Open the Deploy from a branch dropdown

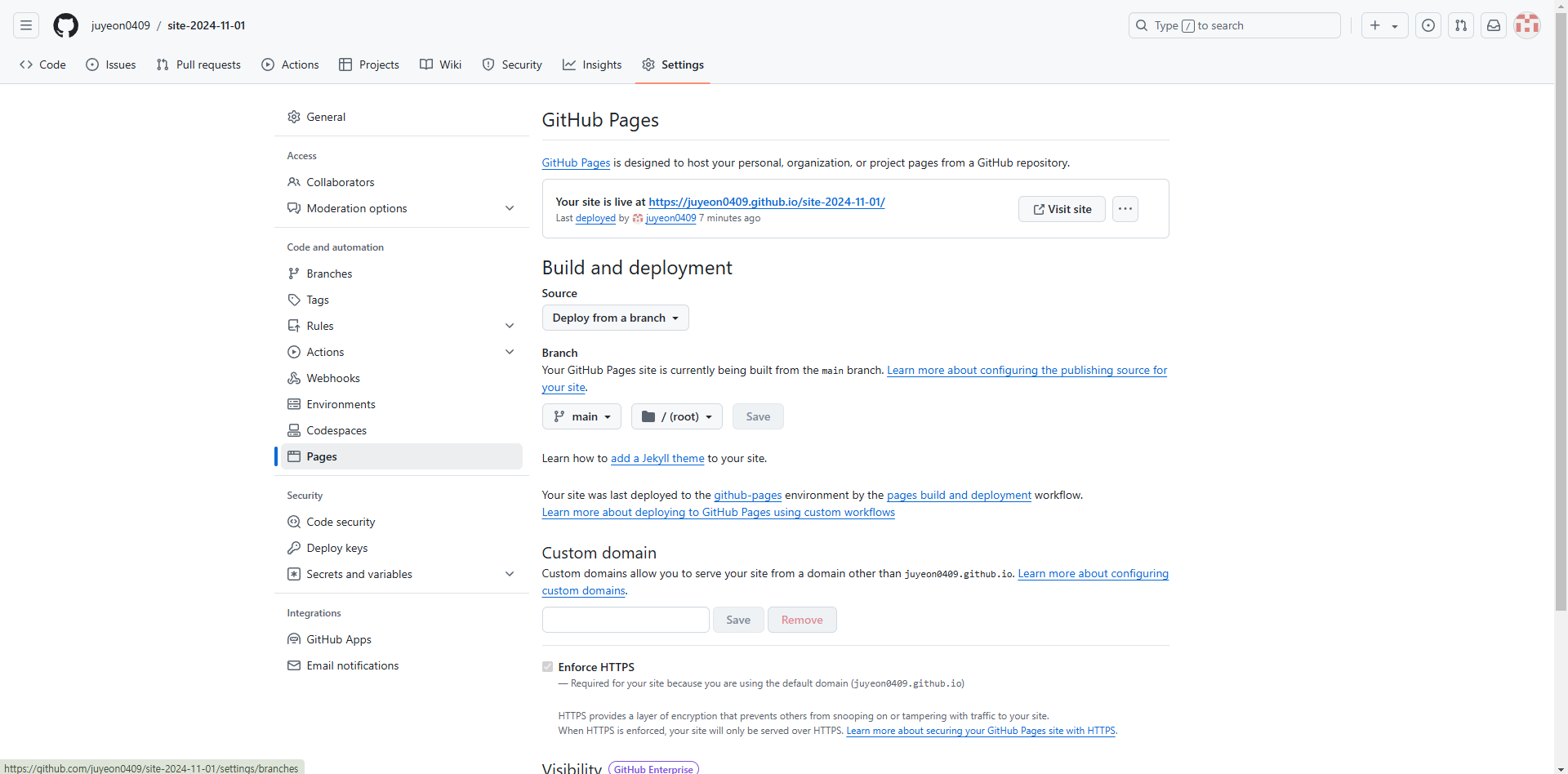pos(616,318)
